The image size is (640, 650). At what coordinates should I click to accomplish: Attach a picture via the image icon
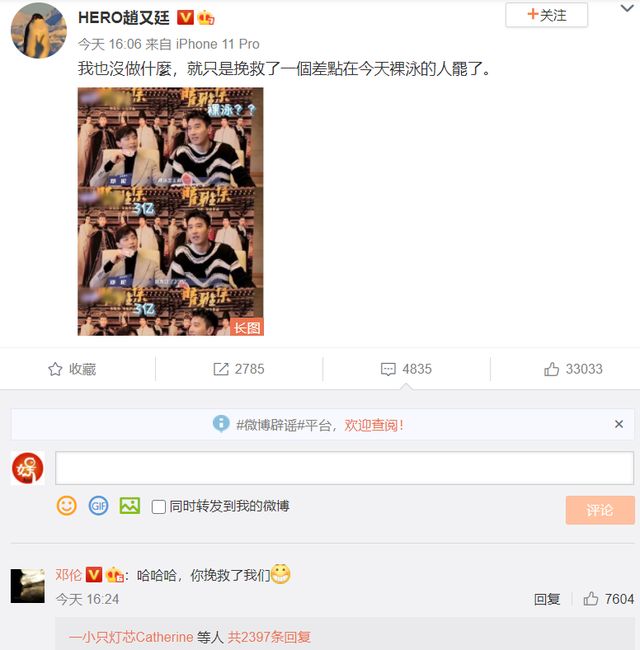click(x=130, y=506)
